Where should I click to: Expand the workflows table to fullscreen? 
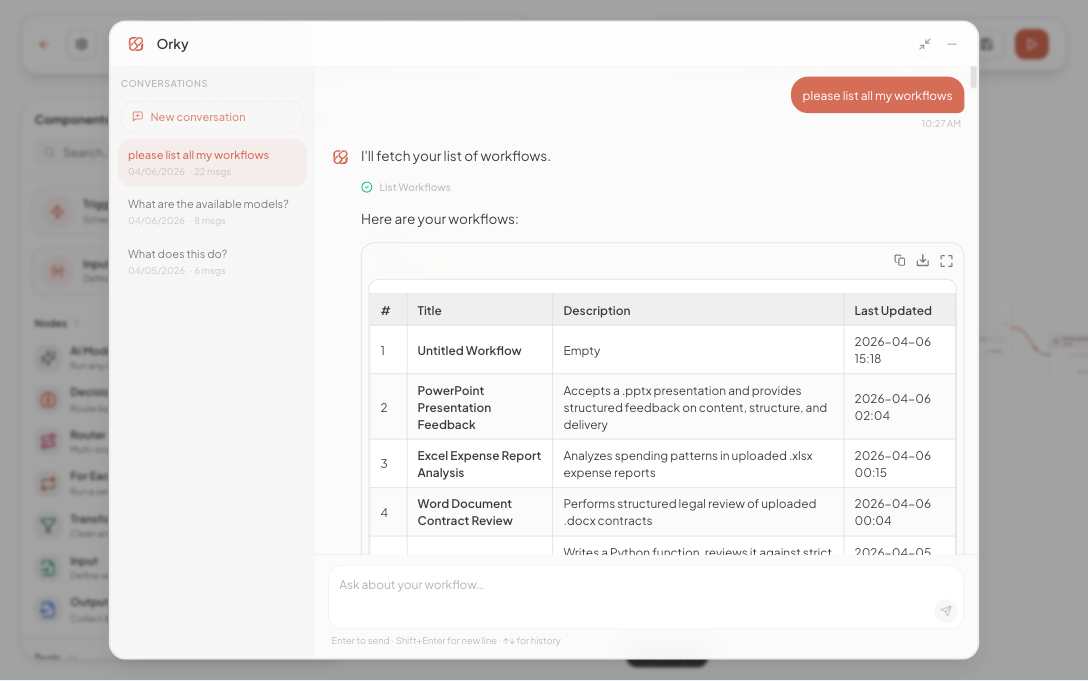(946, 260)
